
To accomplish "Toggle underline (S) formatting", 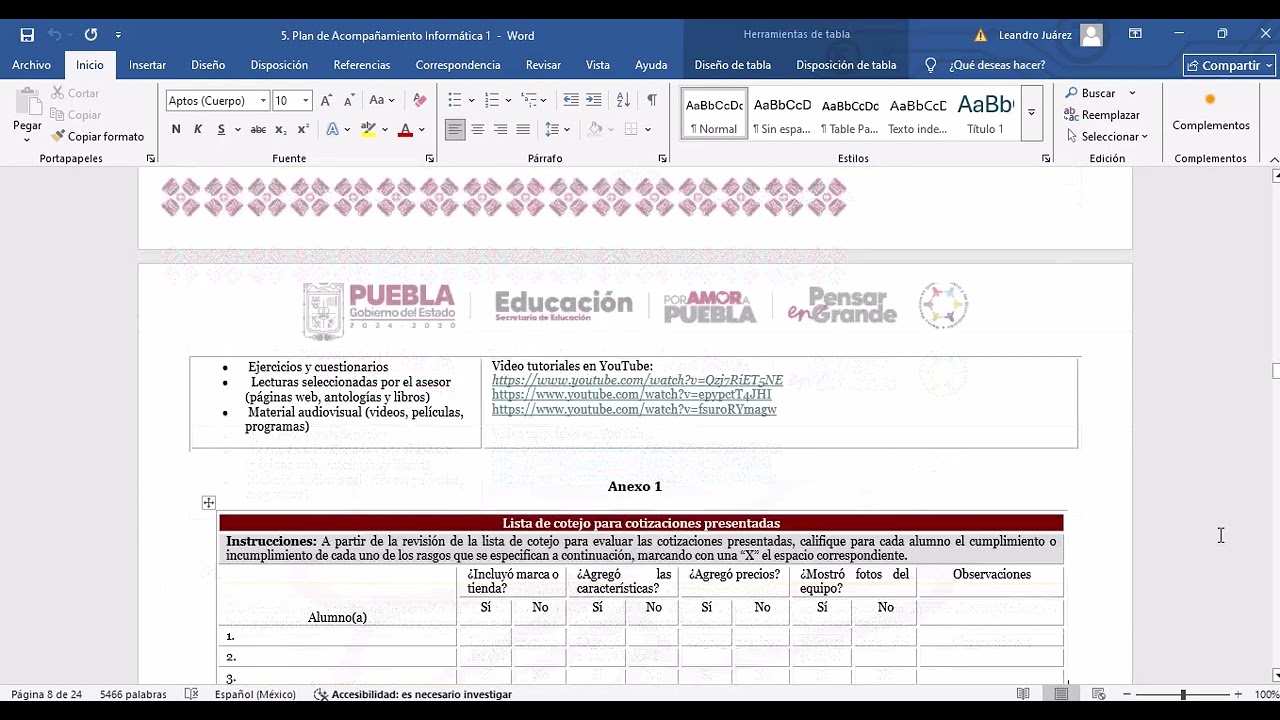I will tap(221, 129).
